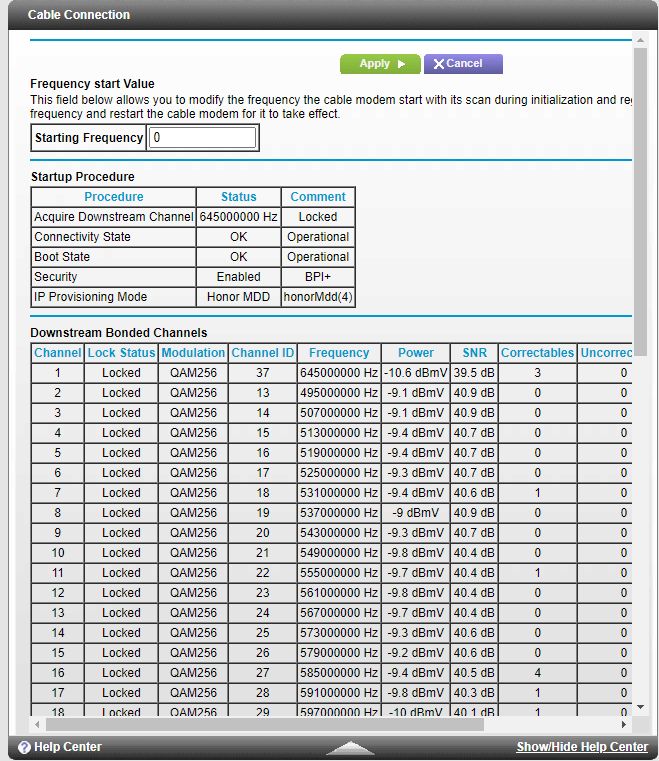The height and width of the screenshot is (761, 659).
Task: Click Channel ID 24 cell
Action: (263, 612)
